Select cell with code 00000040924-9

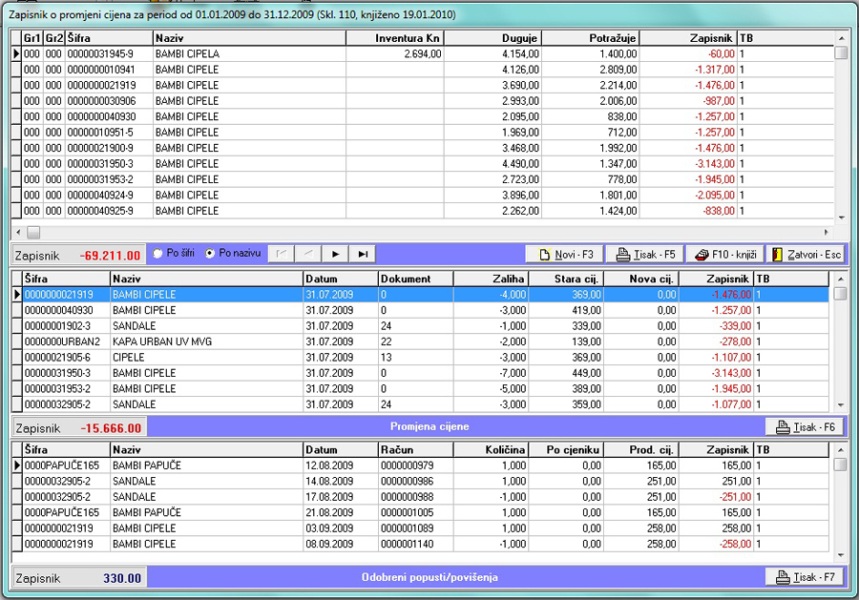(109, 195)
